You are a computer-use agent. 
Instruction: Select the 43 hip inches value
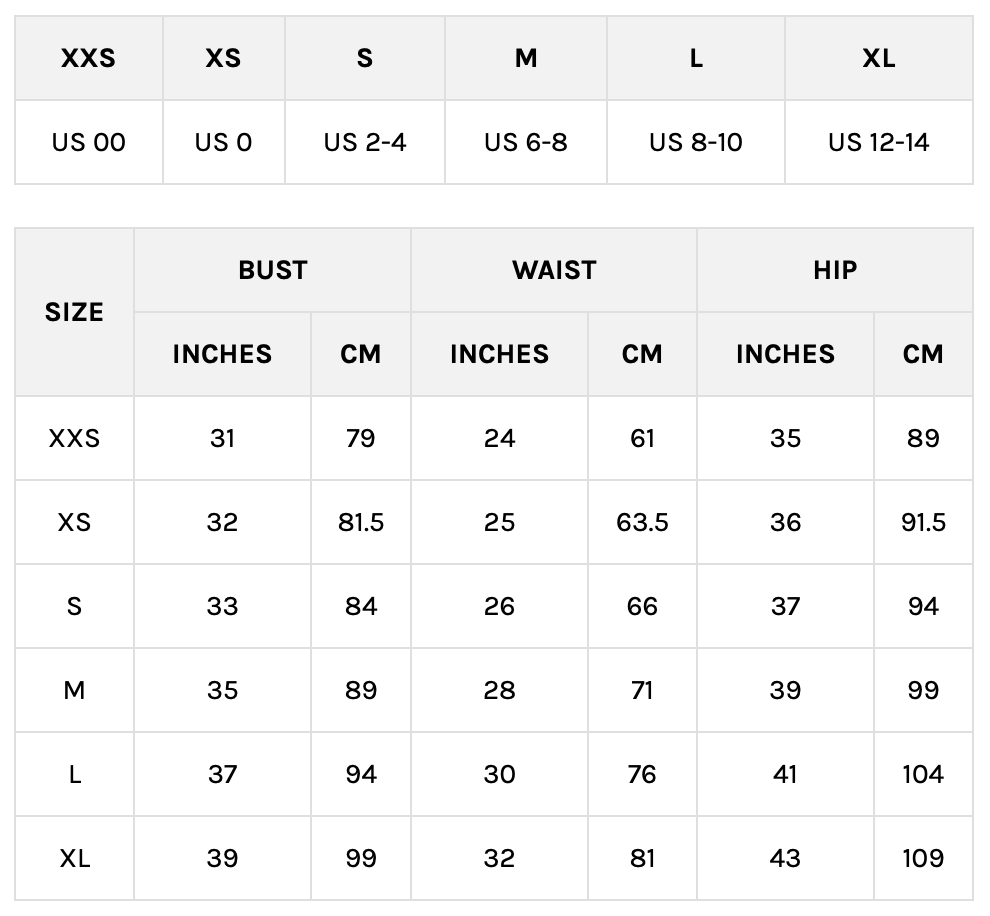coord(785,858)
